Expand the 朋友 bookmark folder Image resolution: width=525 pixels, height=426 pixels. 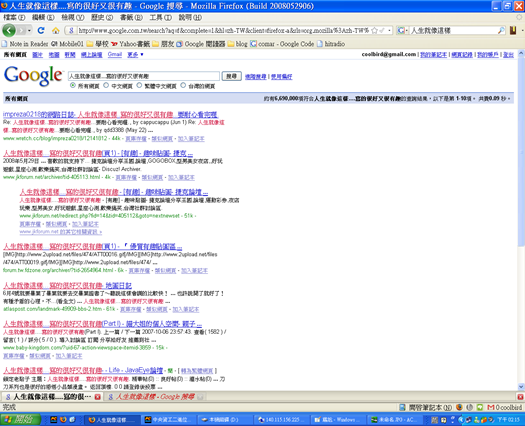coord(163,44)
